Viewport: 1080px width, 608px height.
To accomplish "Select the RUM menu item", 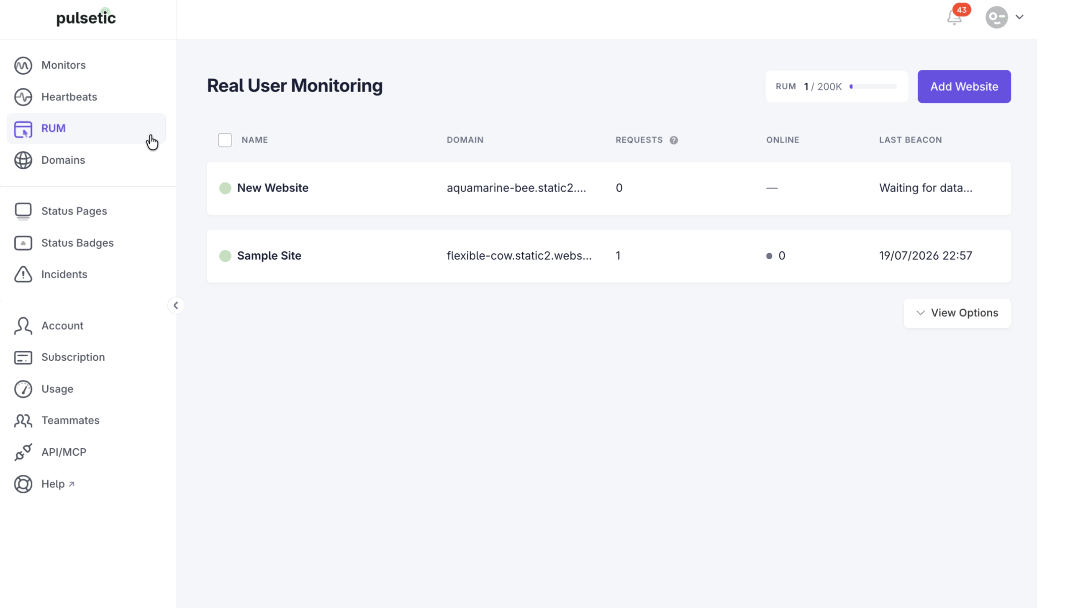I will tap(86, 129).
